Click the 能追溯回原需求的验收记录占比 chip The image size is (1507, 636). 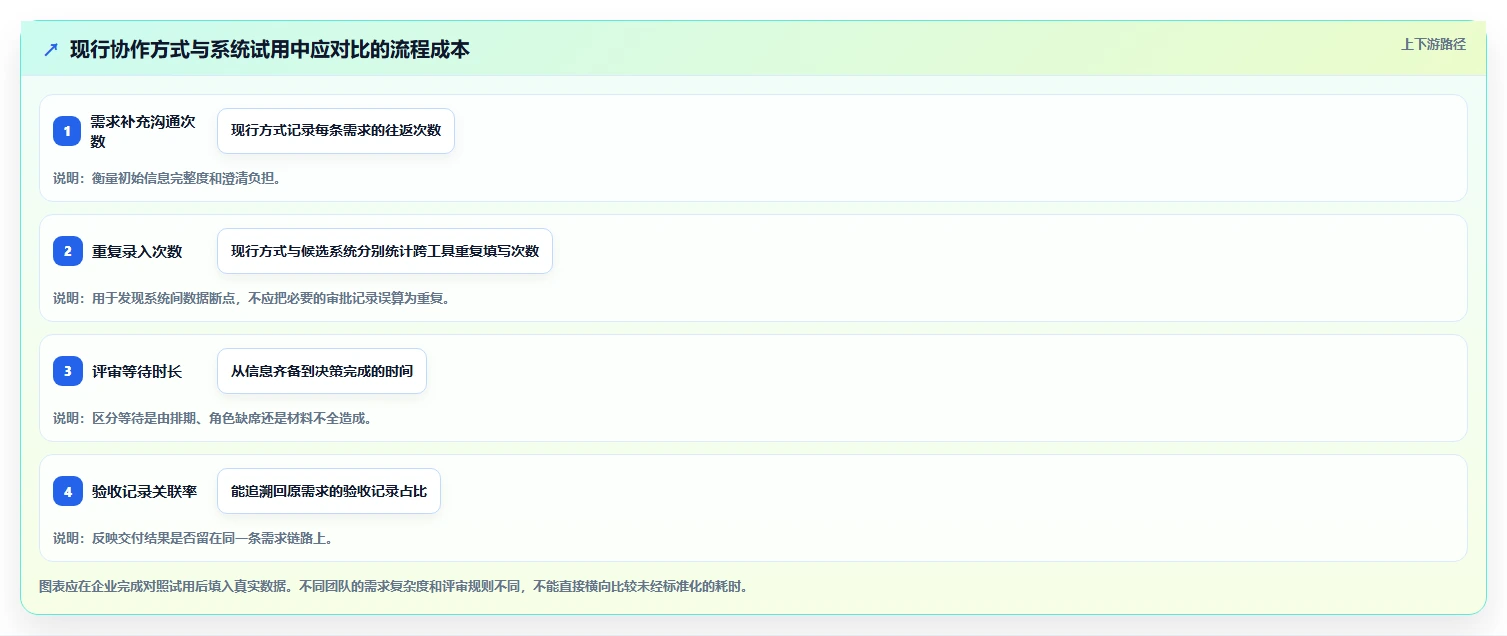tap(329, 491)
